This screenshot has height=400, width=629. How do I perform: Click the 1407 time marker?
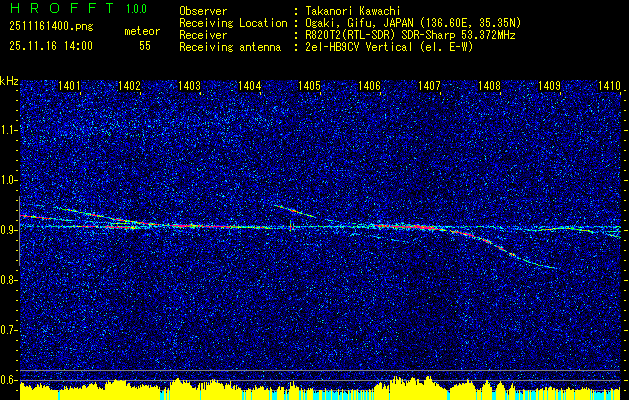coord(429,85)
